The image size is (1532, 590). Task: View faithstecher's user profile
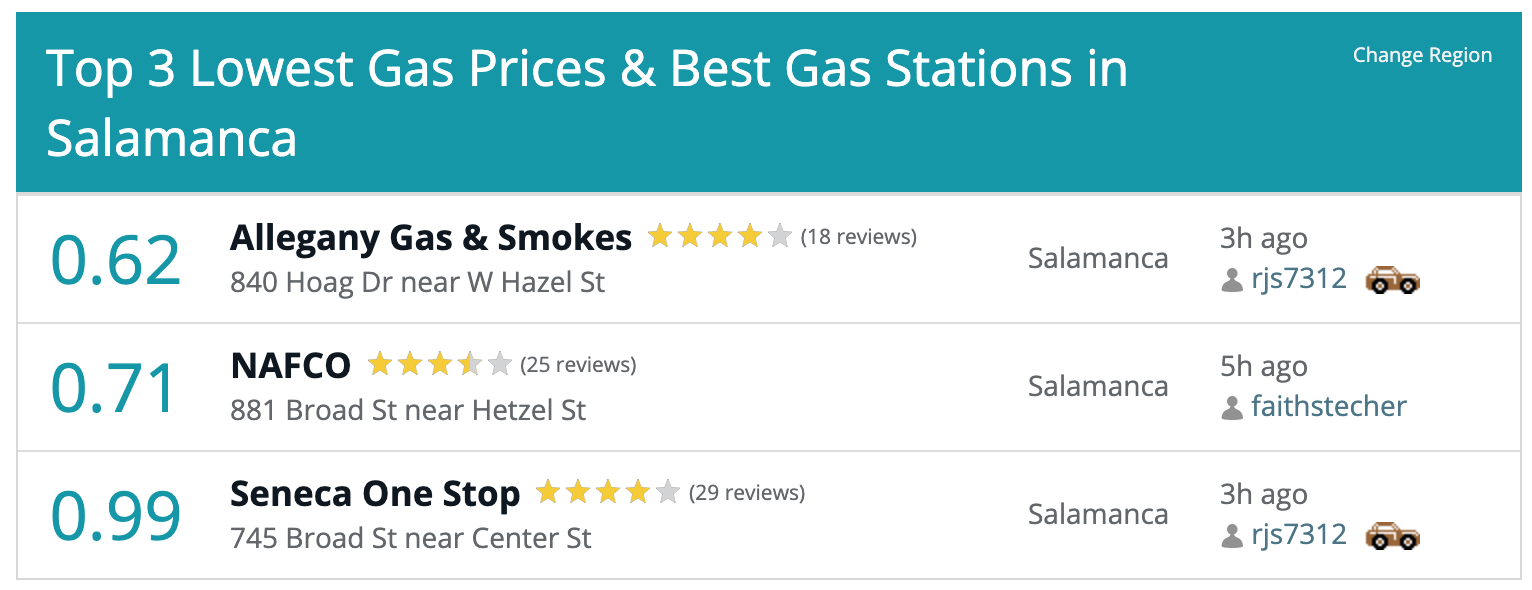coord(1328,407)
